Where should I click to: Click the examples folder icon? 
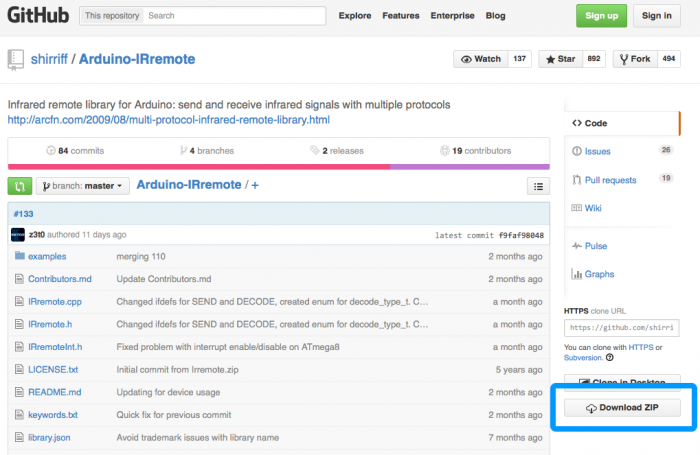20,255
